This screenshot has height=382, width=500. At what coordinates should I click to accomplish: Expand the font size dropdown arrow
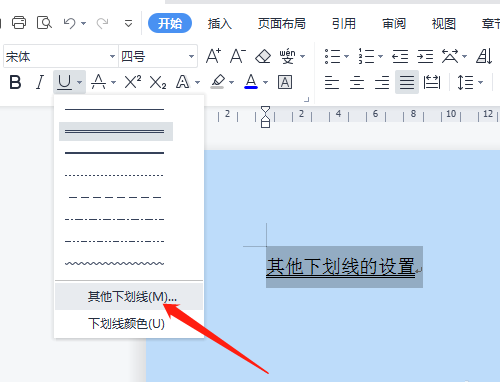pos(191,56)
